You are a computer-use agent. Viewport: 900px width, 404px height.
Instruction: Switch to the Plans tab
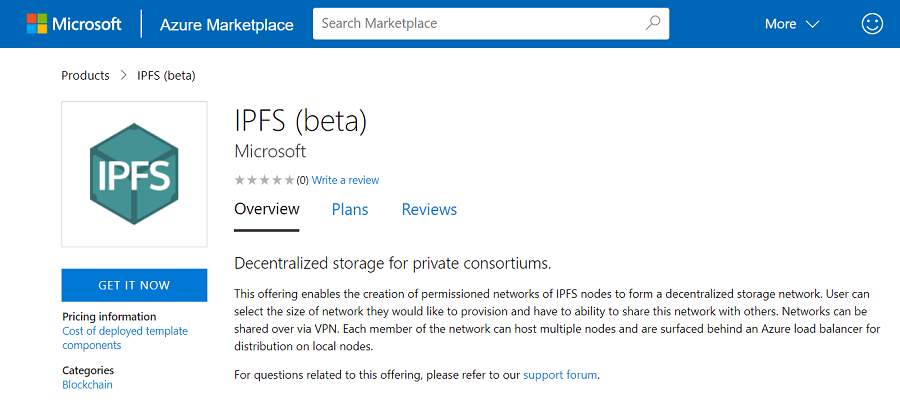pyautogui.click(x=350, y=209)
